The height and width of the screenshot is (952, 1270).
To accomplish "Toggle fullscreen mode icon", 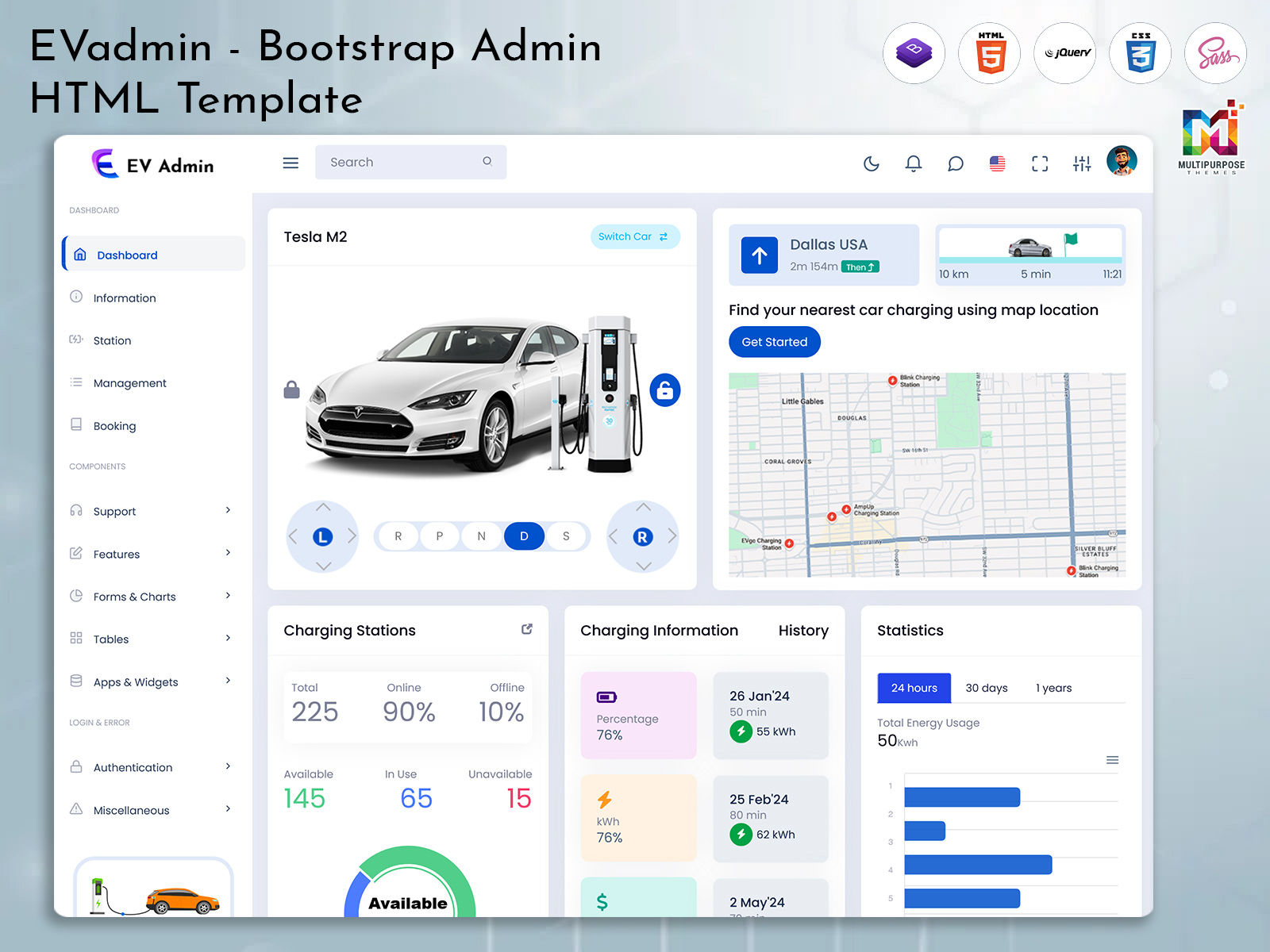I will pos(1040,163).
